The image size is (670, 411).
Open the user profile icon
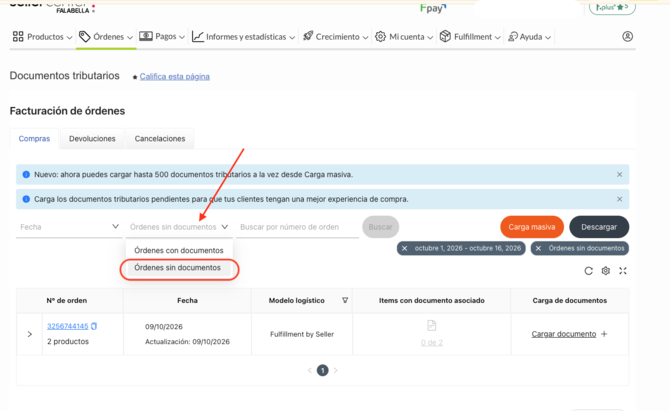[x=627, y=37]
